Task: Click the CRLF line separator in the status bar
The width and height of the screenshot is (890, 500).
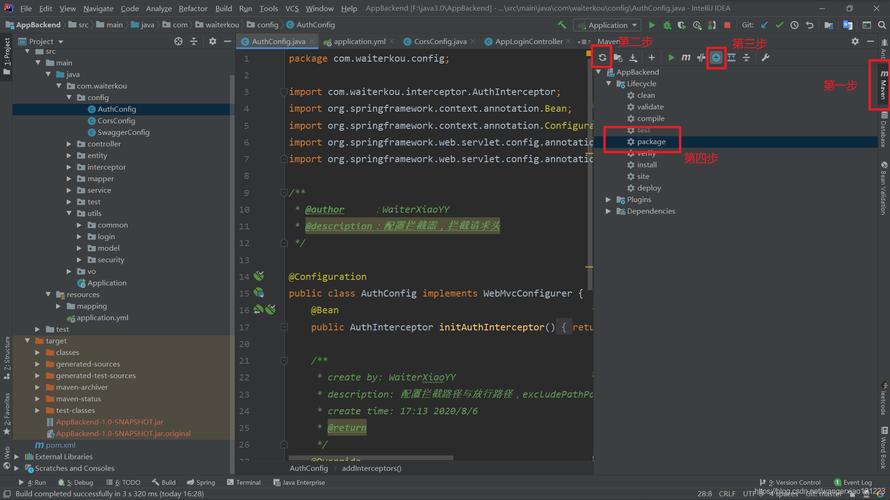Action: pyautogui.click(x=727, y=494)
